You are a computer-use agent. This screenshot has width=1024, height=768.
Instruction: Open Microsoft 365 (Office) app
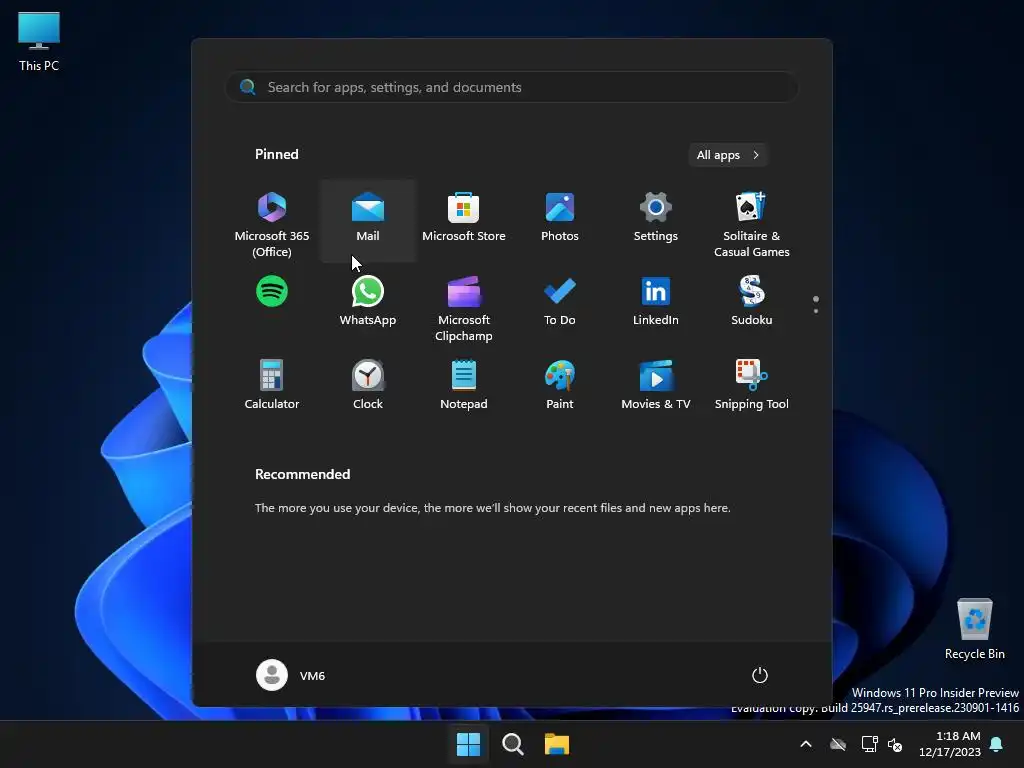tap(272, 223)
